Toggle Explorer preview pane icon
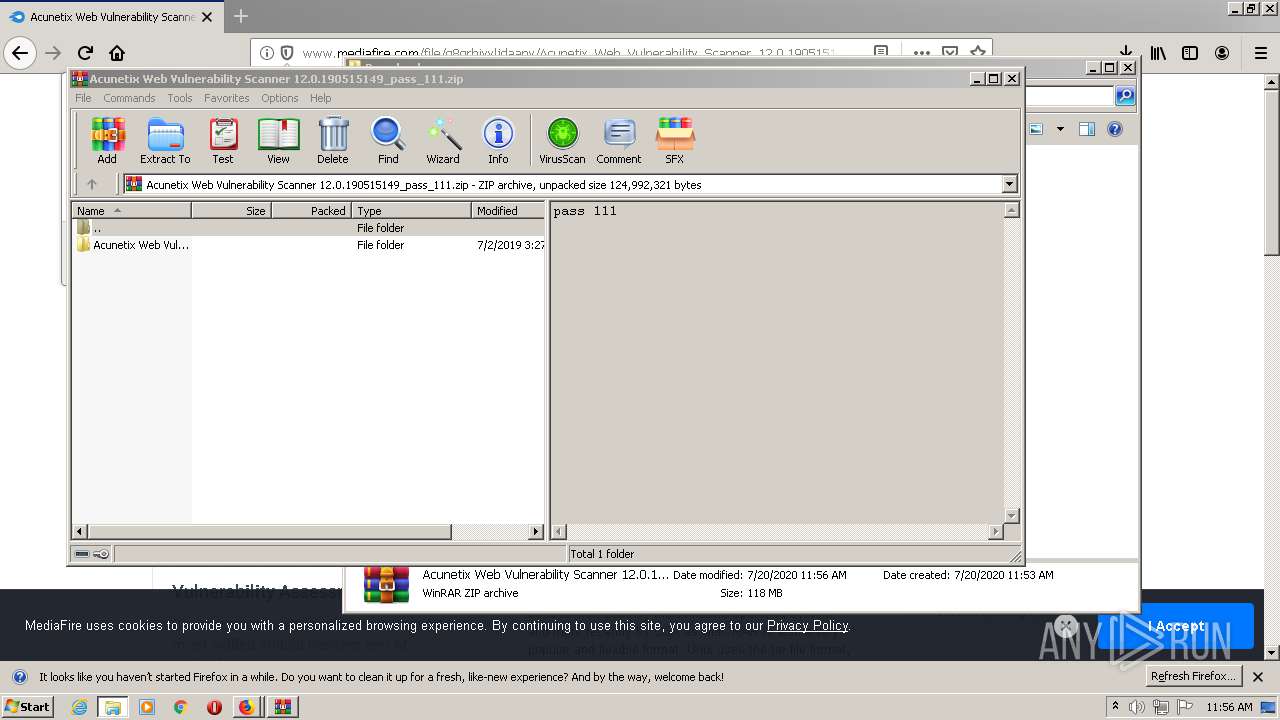This screenshot has width=1280, height=720. click(1087, 129)
